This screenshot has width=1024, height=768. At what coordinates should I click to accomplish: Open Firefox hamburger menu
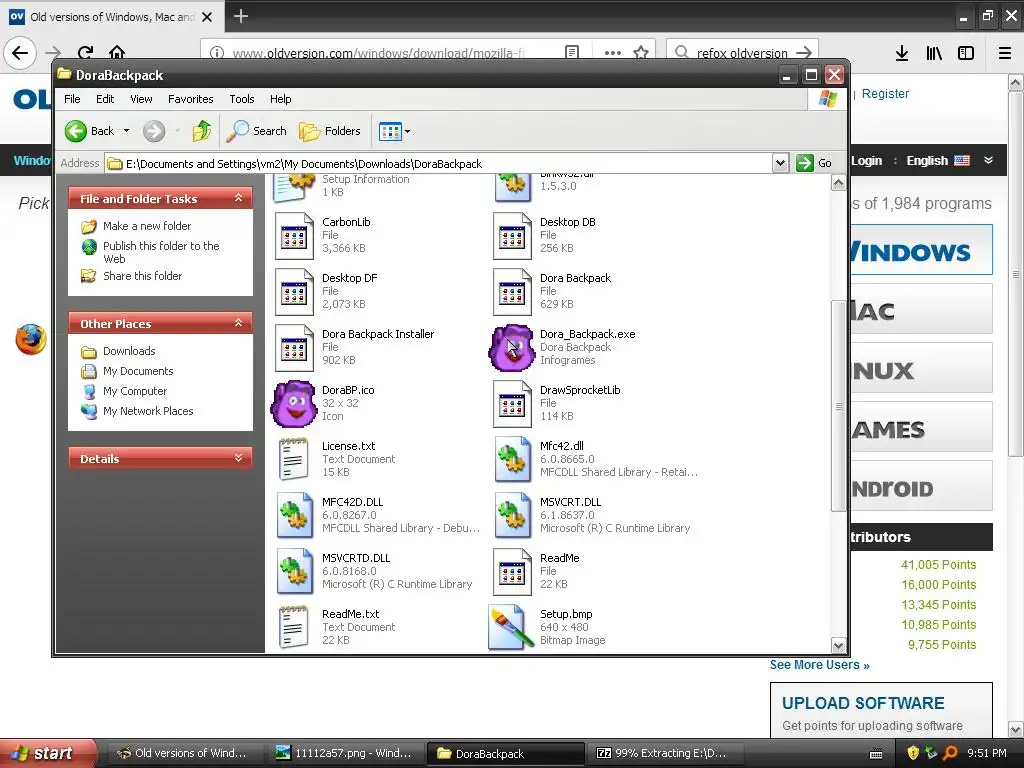[x=1005, y=53]
